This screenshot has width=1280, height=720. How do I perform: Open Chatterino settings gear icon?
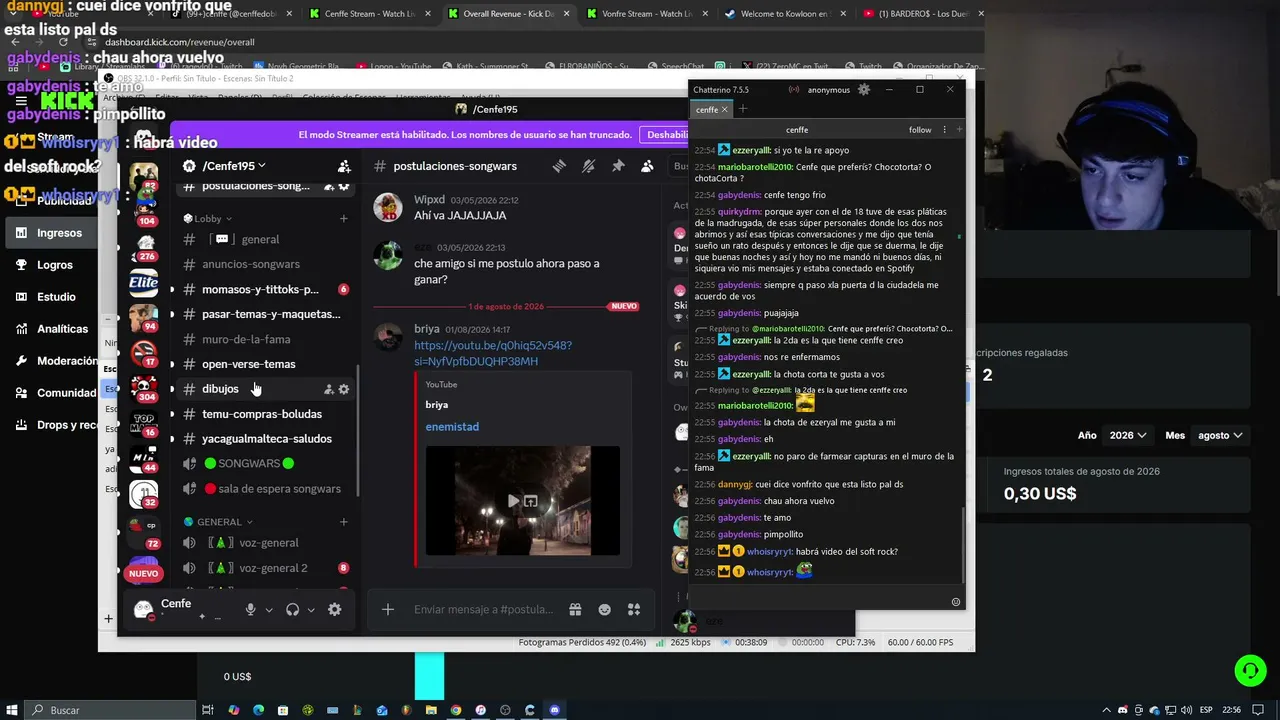click(x=864, y=90)
